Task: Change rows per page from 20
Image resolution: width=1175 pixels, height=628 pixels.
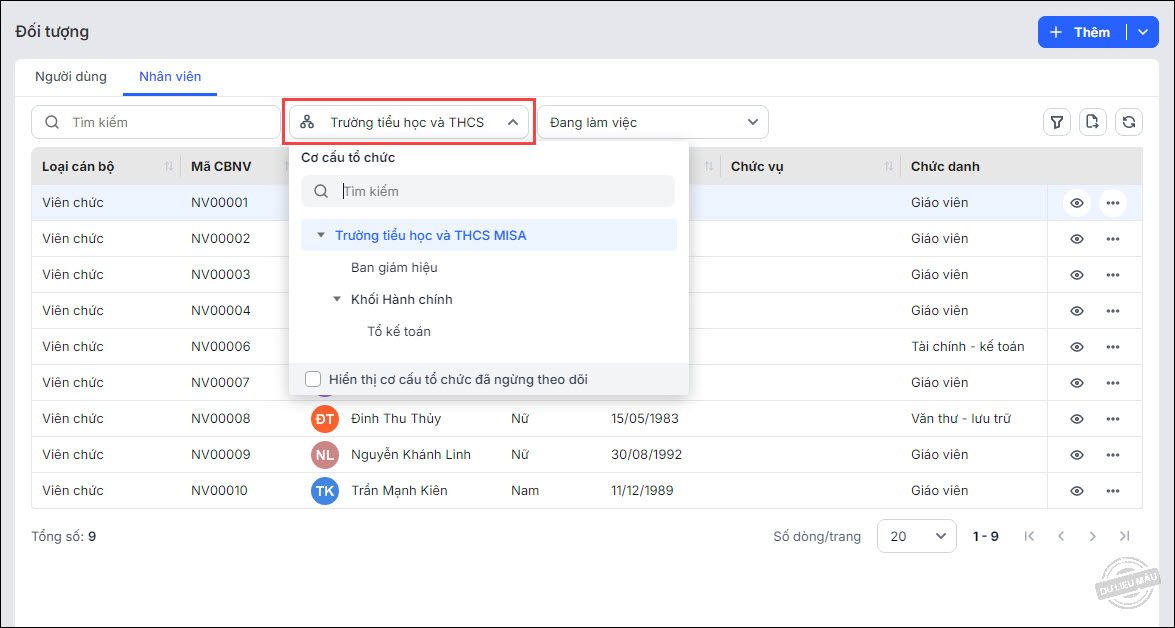Action: (916, 536)
